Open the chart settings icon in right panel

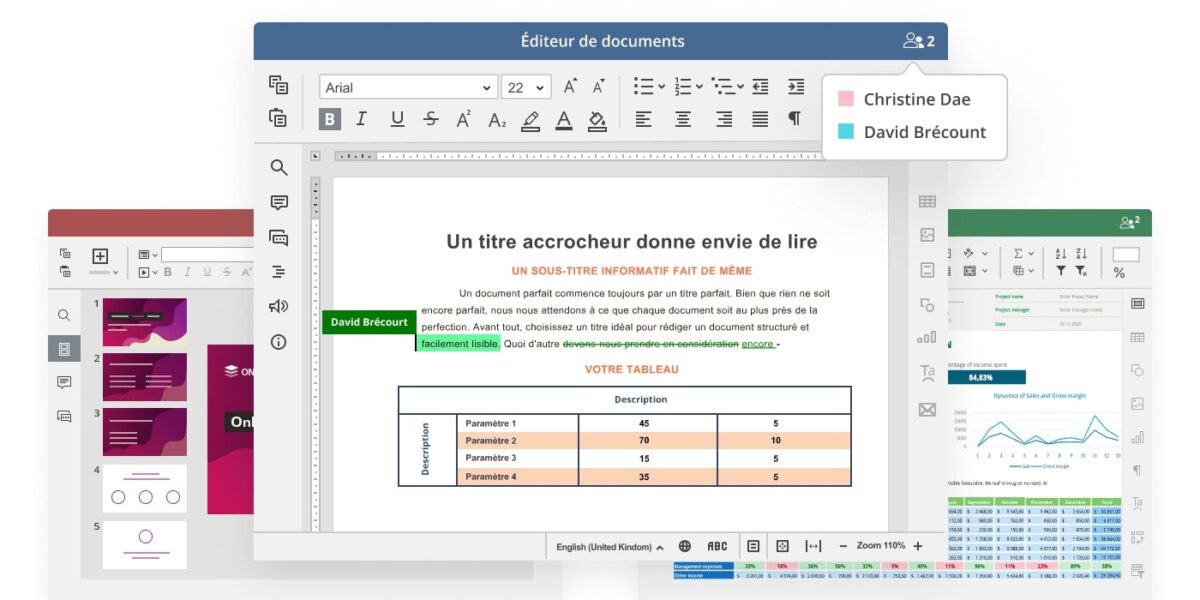click(x=927, y=337)
